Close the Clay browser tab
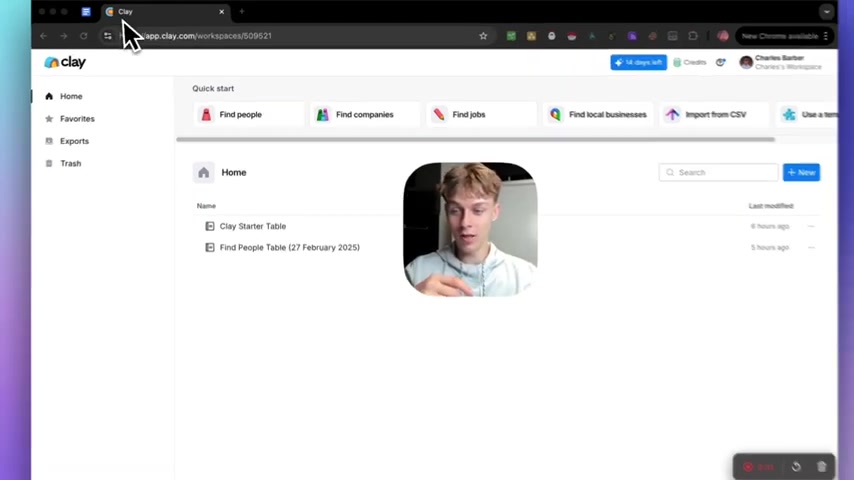The image size is (854, 480). pos(222,11)
